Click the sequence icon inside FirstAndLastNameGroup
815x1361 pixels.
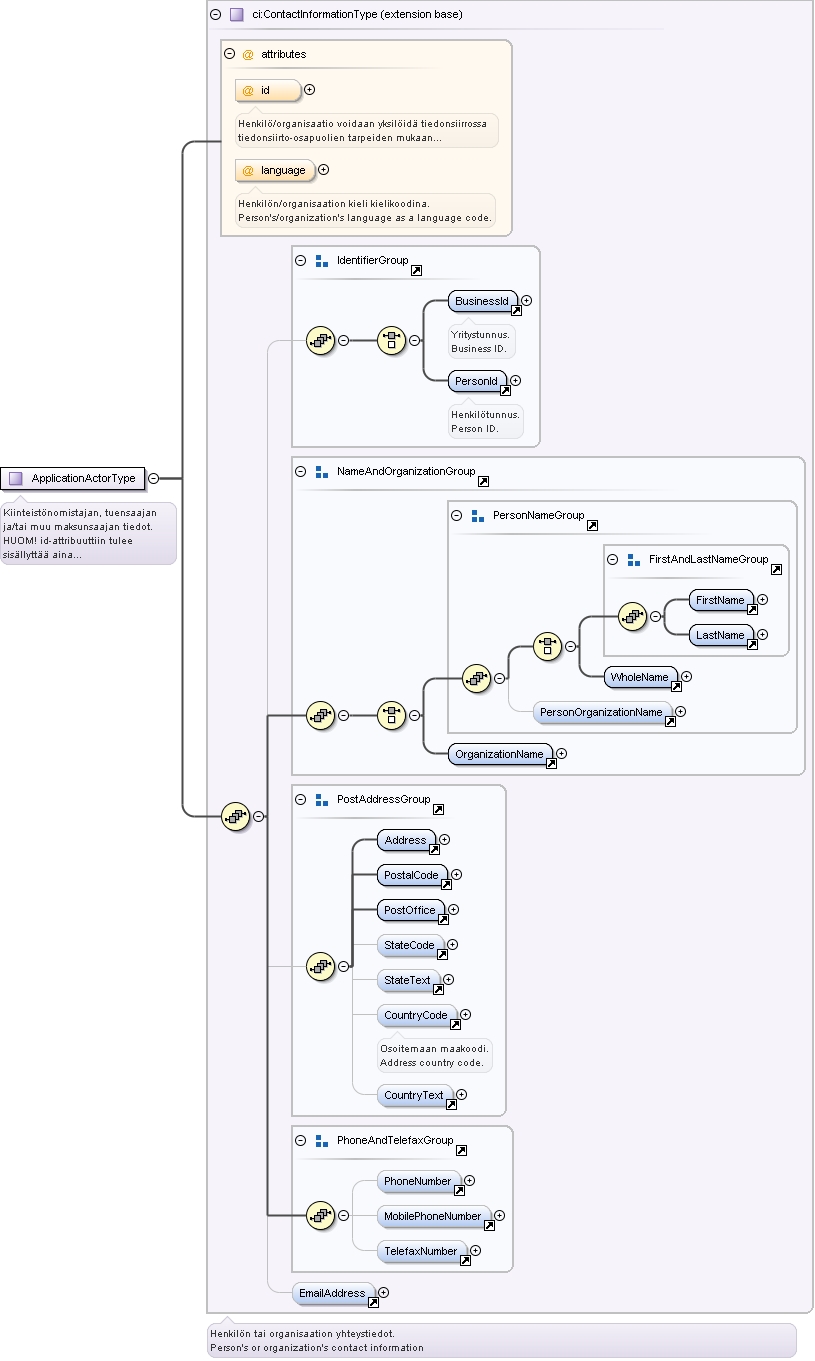click(x=633, y=616)
